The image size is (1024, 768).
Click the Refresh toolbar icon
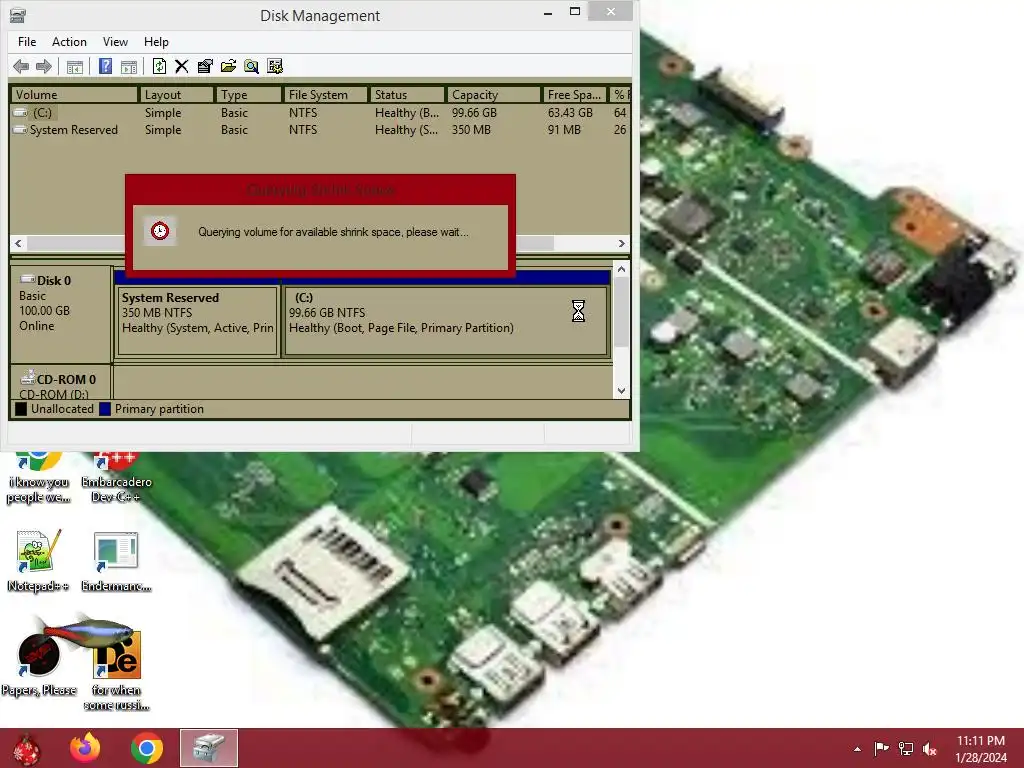159,66
